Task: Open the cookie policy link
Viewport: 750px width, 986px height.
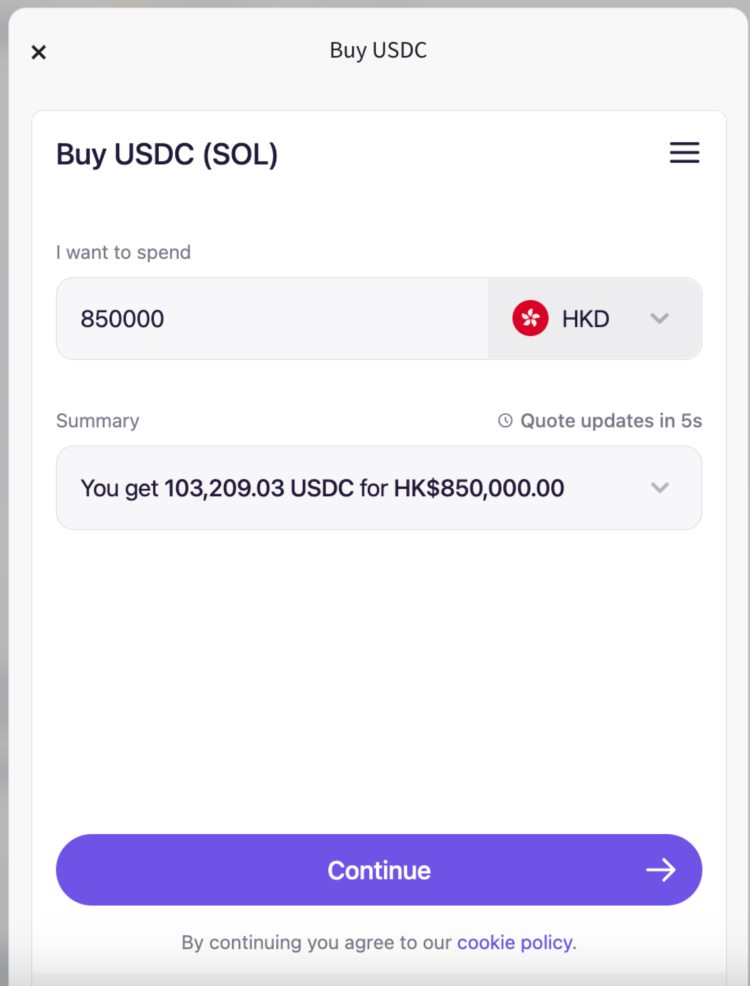Action: tap(516, 942)
